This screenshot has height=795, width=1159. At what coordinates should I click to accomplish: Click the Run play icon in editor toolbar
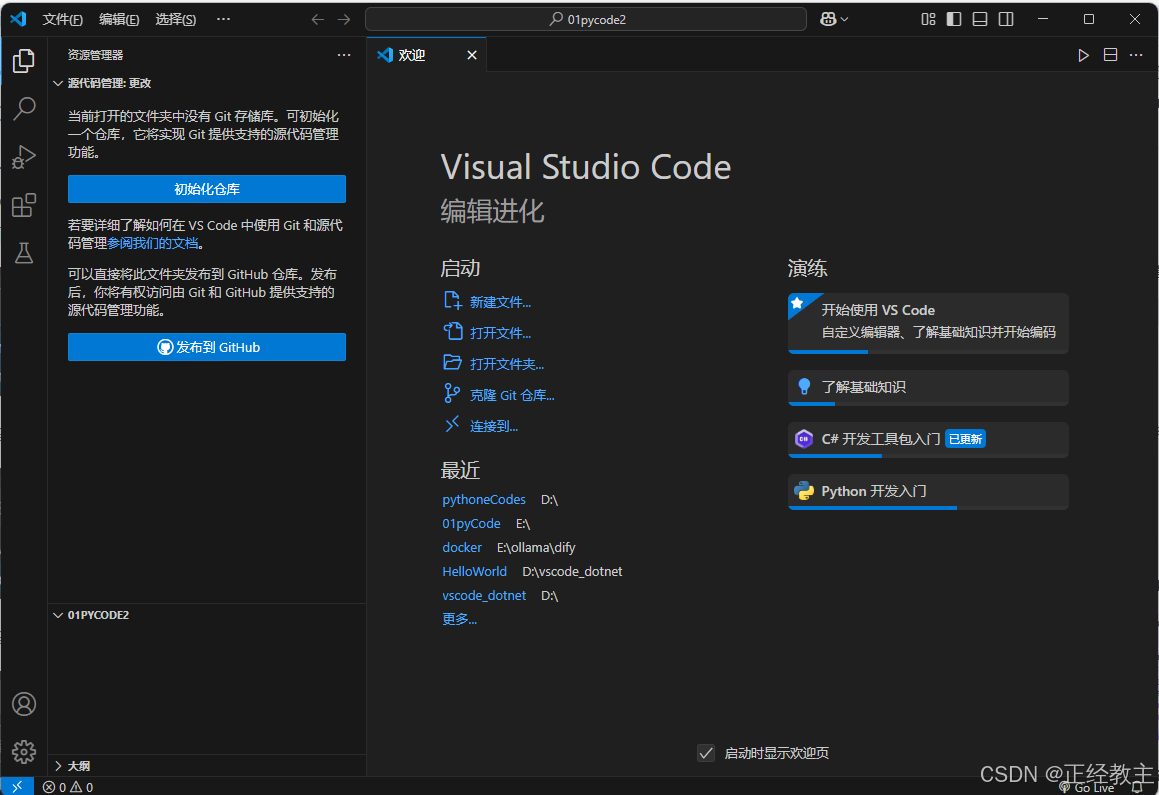point(1084,55)
